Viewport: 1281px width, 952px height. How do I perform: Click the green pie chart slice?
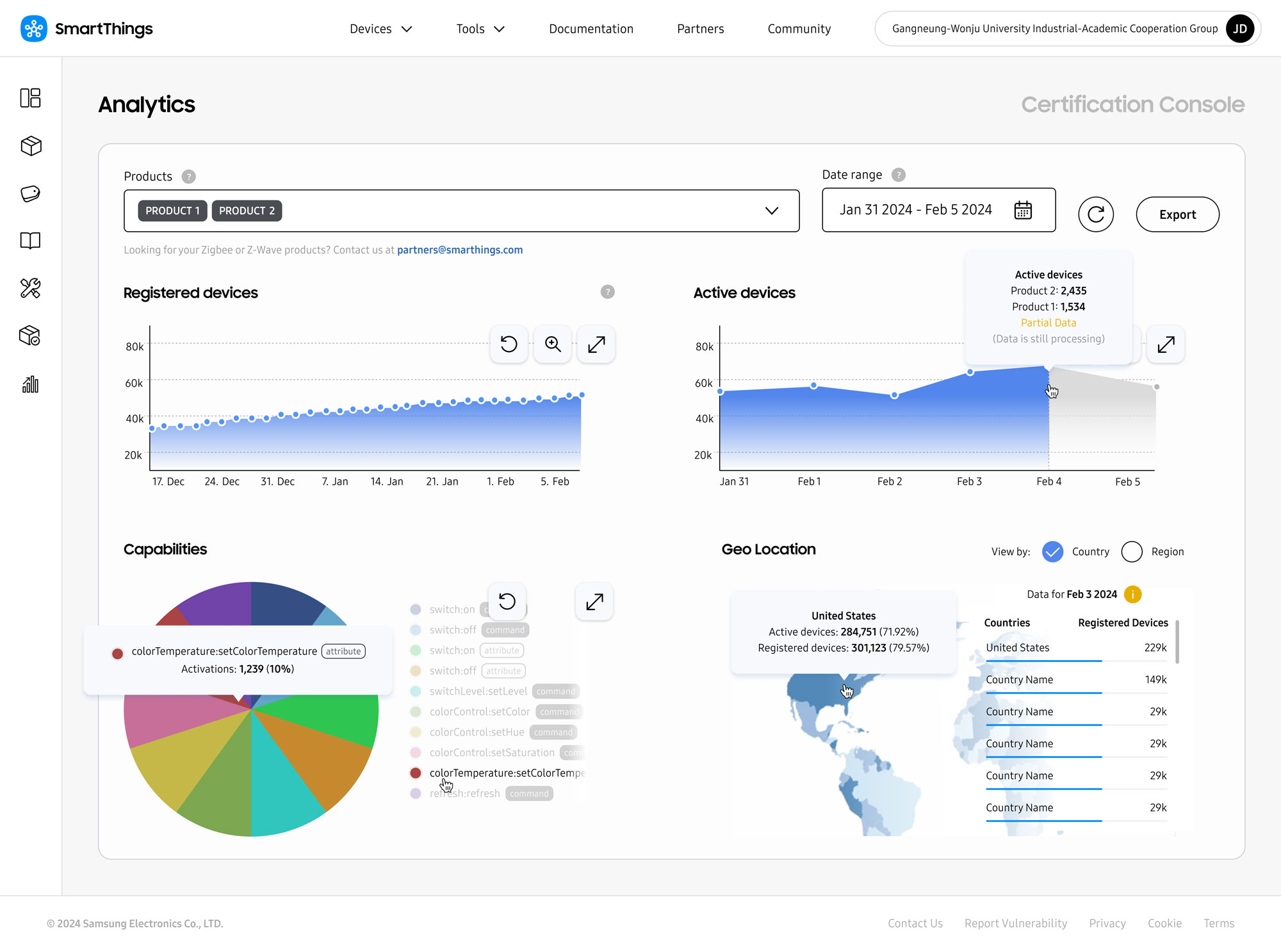[x=333, y=717]
